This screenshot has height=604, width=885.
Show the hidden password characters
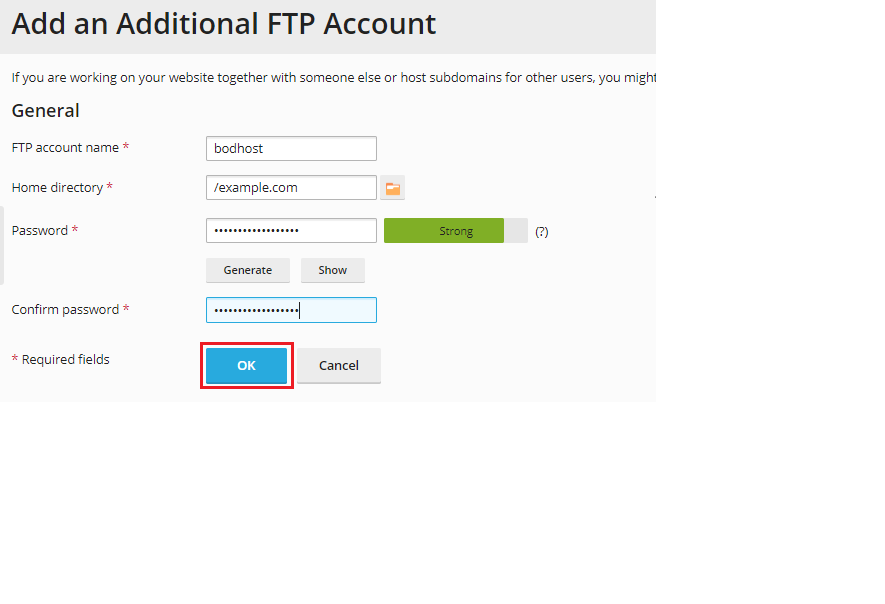332,270
